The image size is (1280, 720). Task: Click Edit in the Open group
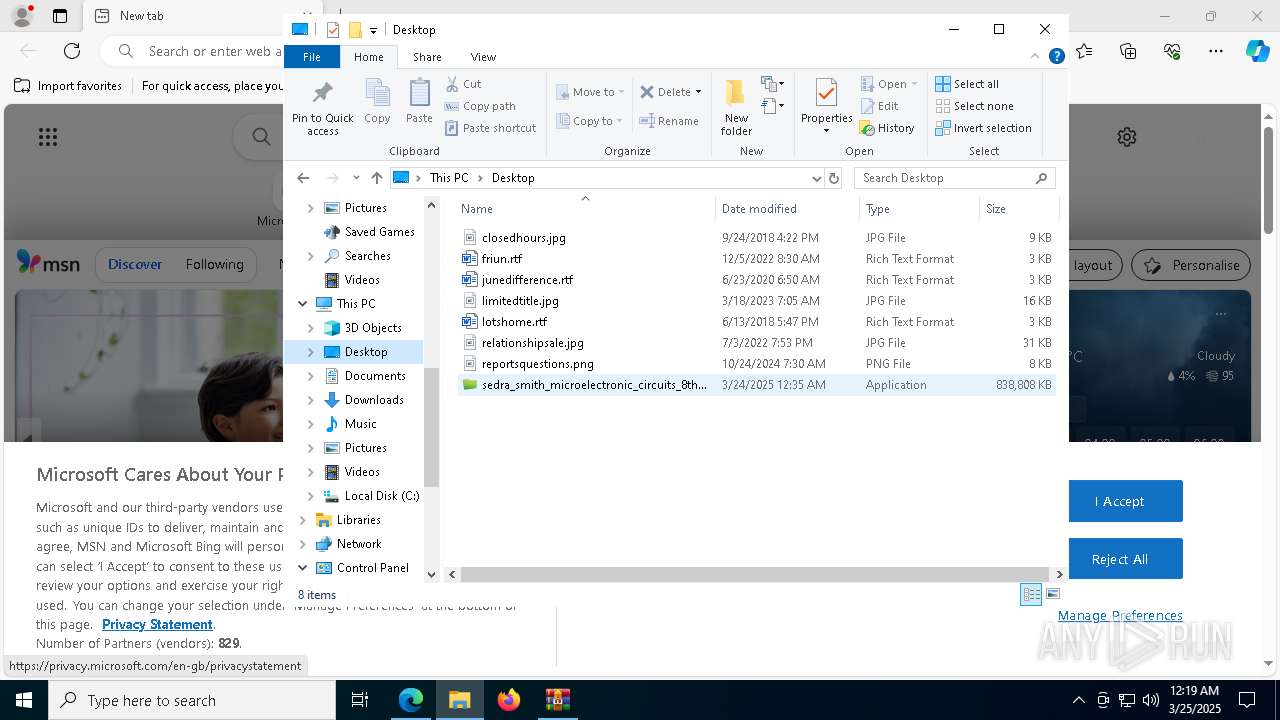click(x=879, y=106)
